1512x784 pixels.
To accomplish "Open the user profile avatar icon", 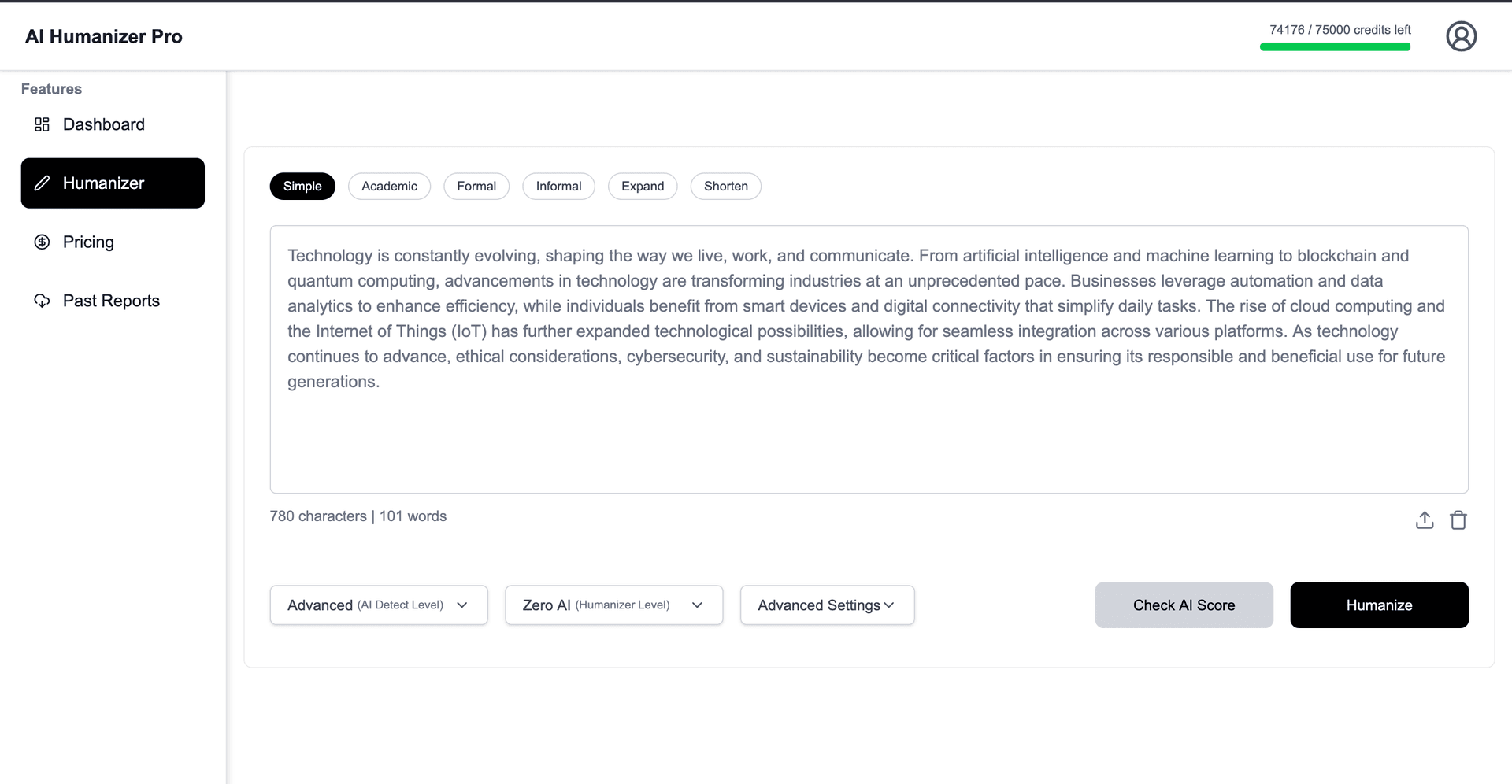I will (1462, 35).
